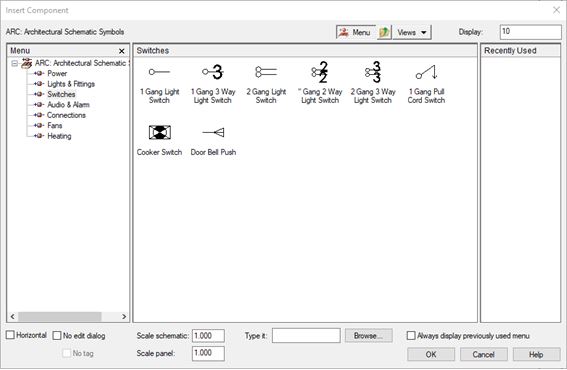Open the Fans category
567x370 pixels.
pos(55,126)
